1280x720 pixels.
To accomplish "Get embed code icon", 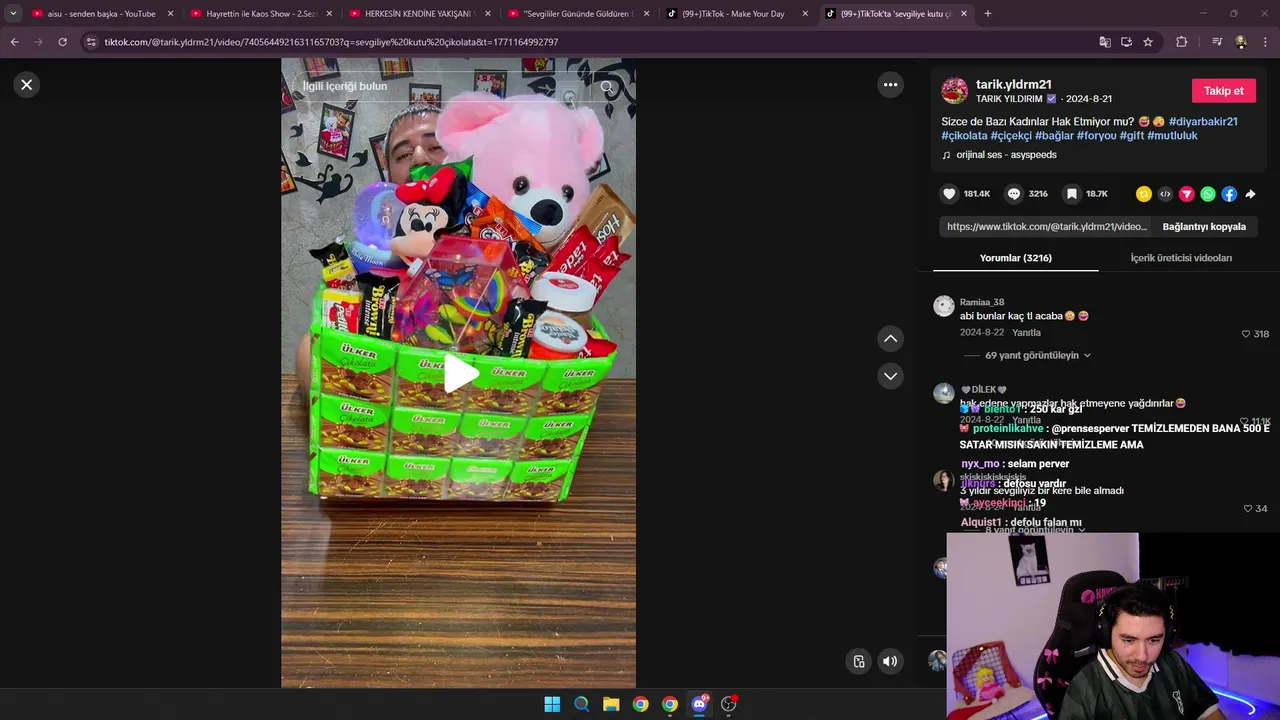I will [1165, 194].
